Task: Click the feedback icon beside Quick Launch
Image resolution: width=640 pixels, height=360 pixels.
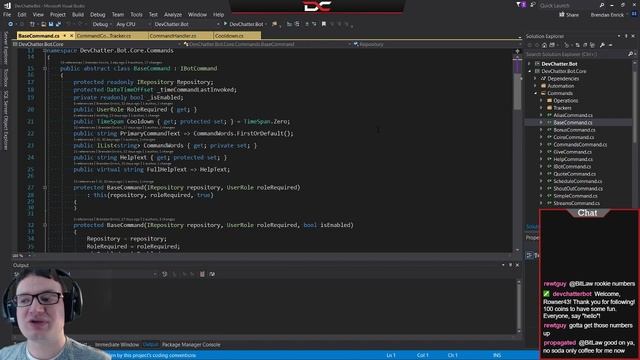Action: tap(533, 5)
